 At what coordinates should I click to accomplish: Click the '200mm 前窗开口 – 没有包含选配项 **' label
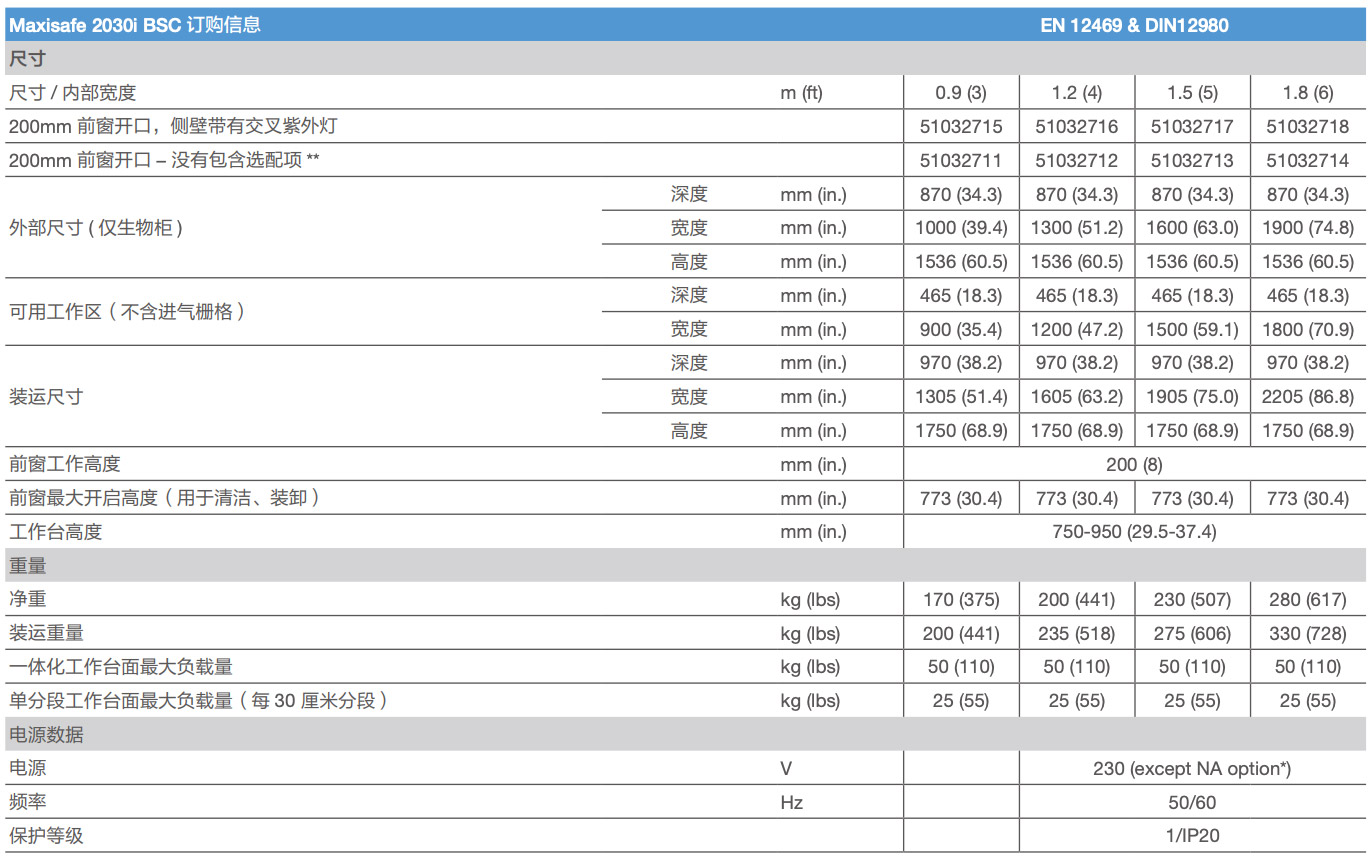(164, 161)
